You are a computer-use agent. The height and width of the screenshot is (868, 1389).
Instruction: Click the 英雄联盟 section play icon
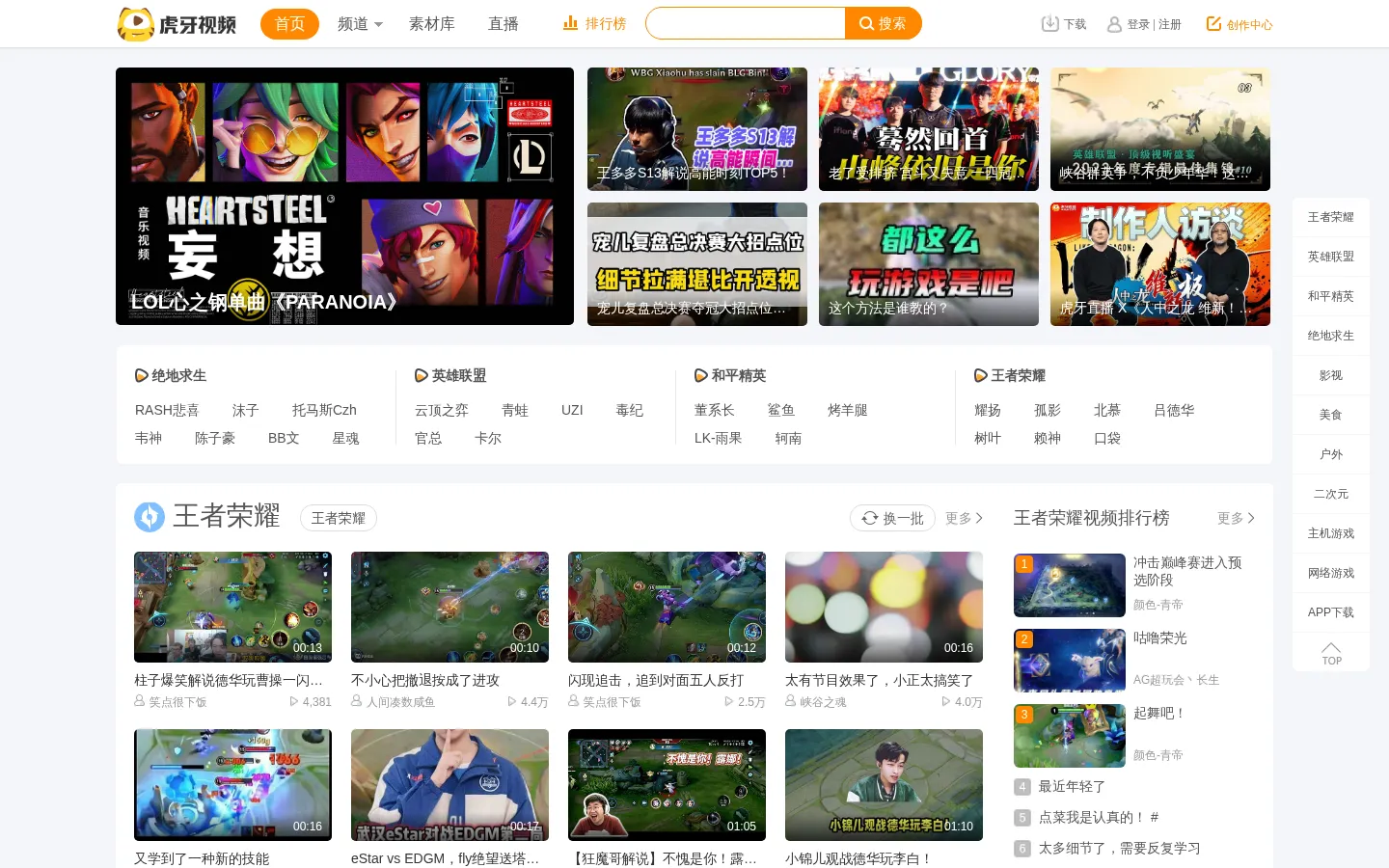[422, 375]
